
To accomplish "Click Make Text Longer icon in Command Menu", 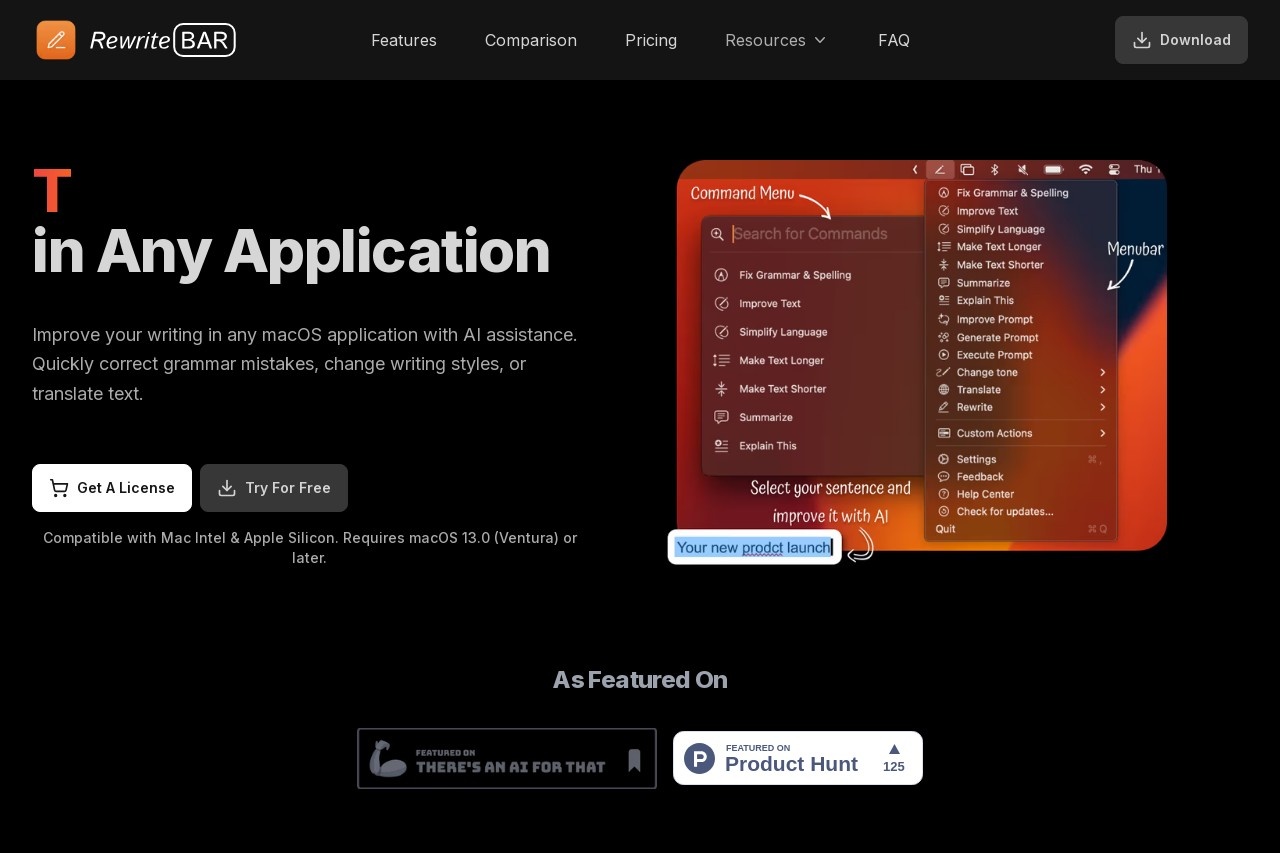I will point(721,360).
